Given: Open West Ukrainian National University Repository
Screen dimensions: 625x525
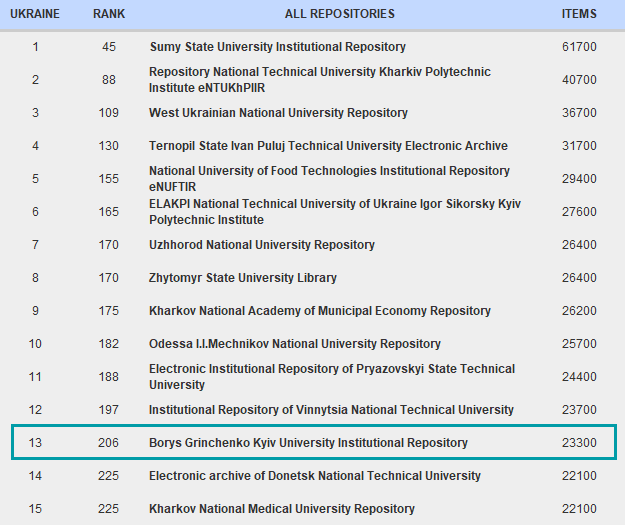Looking at the screenshot, I should coord(278,113).
